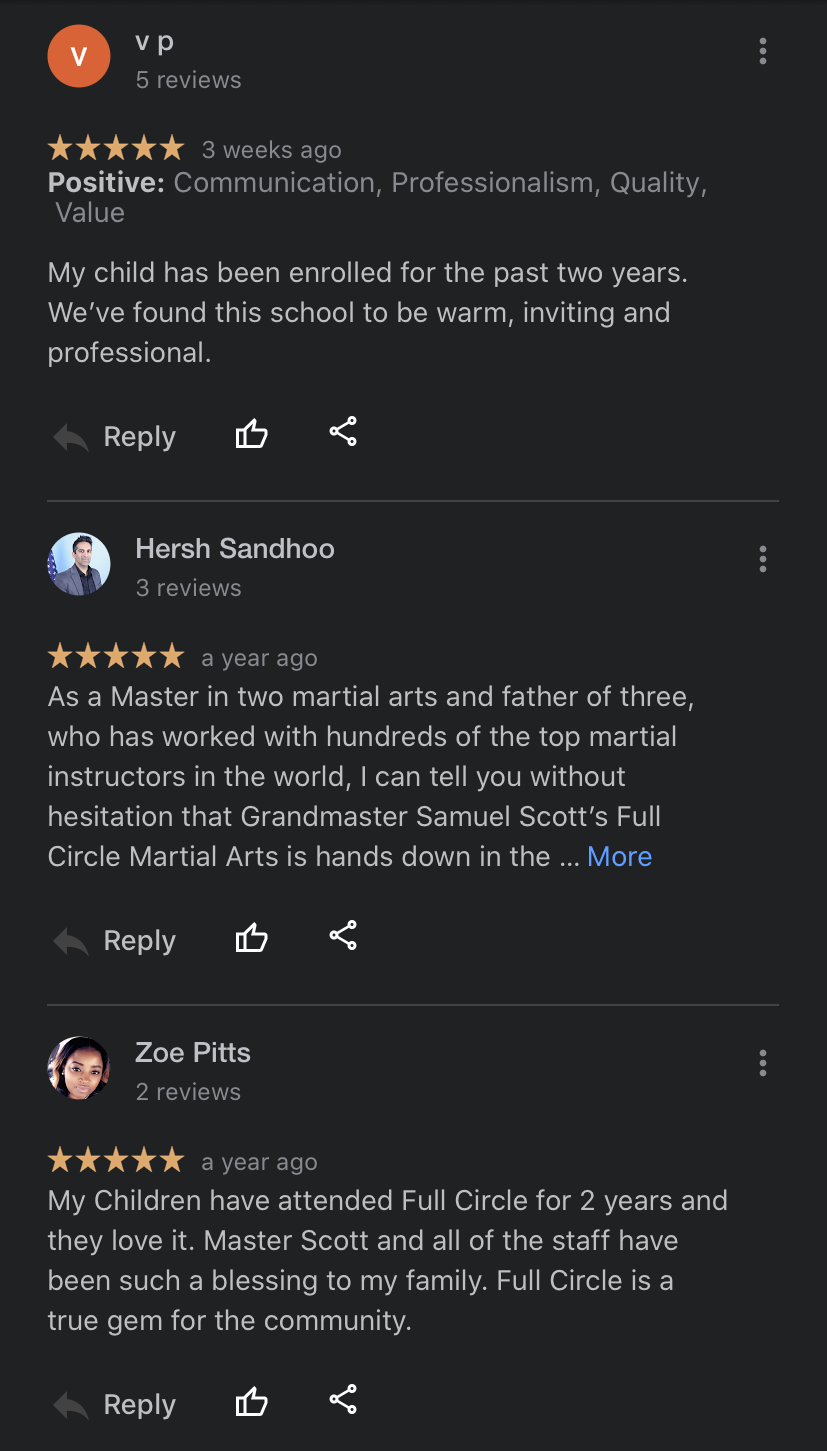The width and height of the screenshot is (827, 1451).
Task: Click five-star rating on Zoe Pitts' review
Action: click(x=116, y=1161)
